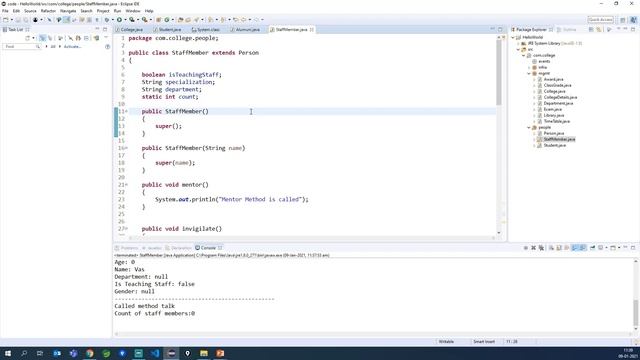Select the Console tab
The width and height of the screenshot is (640, 360).
click(208, 248)
